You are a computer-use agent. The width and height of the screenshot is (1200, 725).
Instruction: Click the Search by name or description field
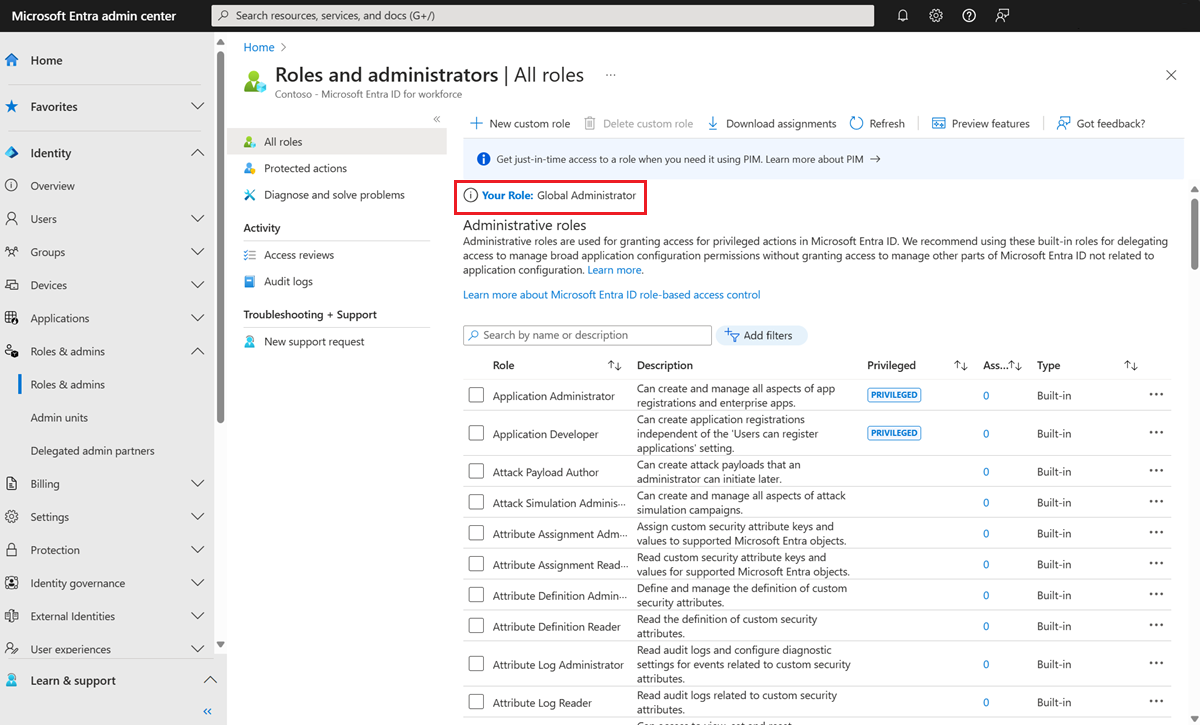click(587, 335)
